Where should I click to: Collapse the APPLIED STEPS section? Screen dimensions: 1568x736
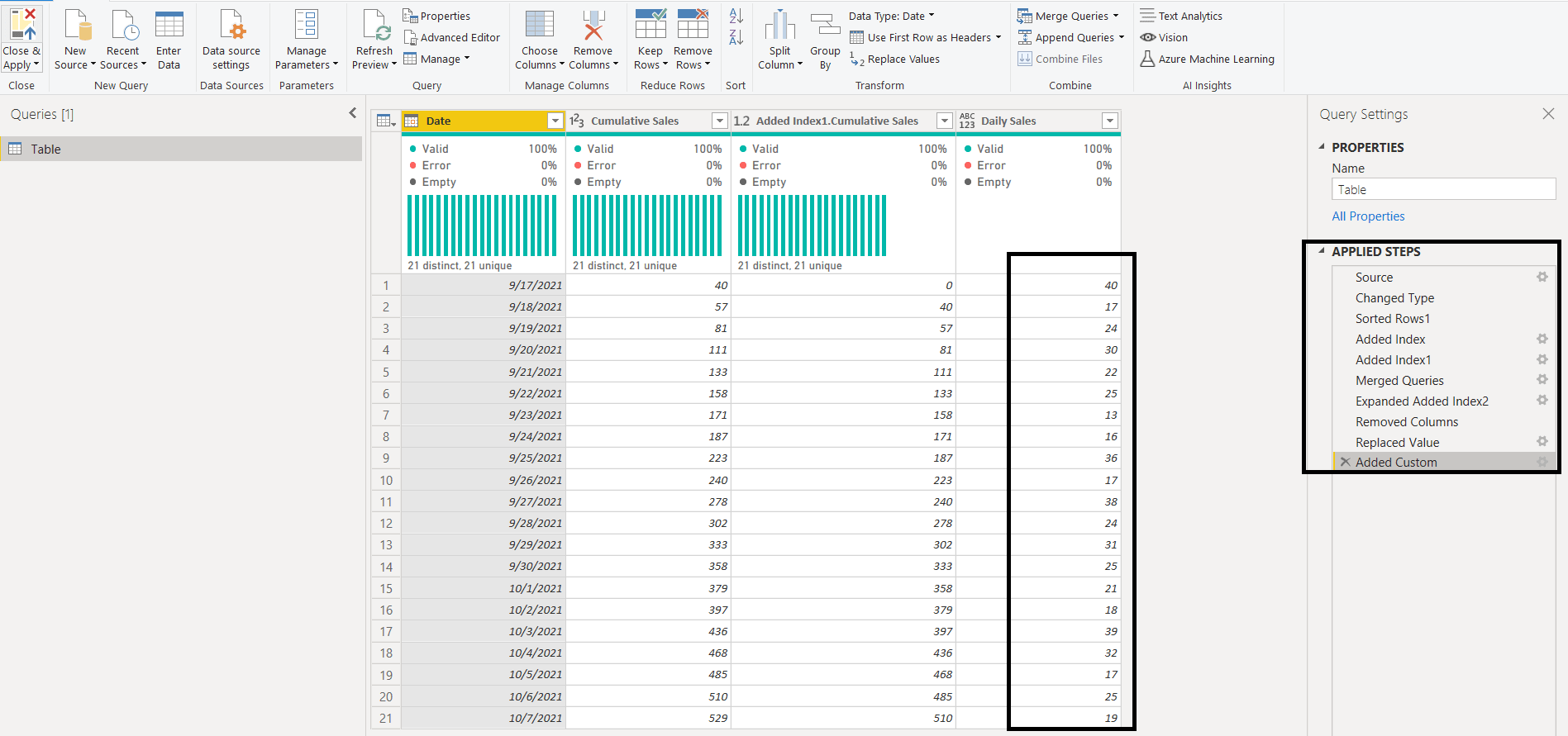[x=1322, y=250]
